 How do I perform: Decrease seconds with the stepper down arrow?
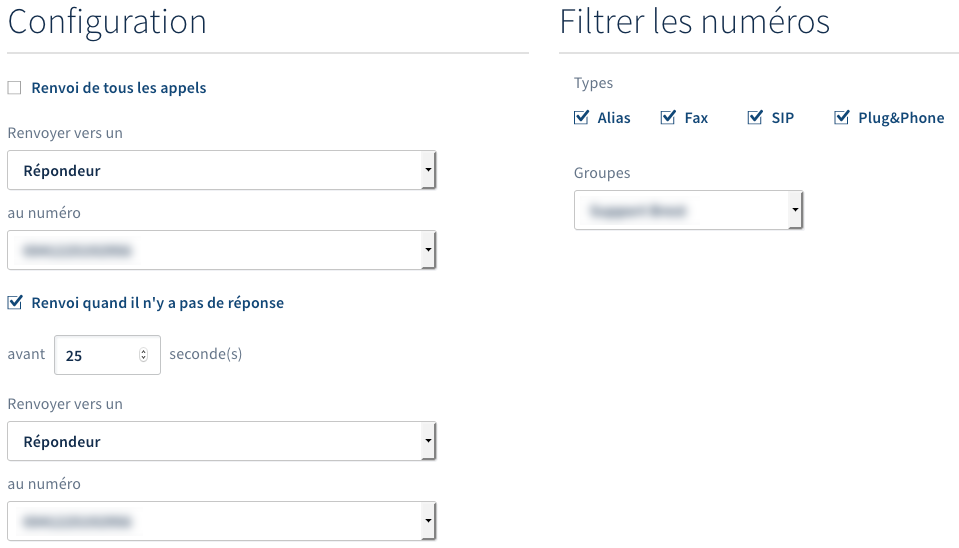[144, 359]
